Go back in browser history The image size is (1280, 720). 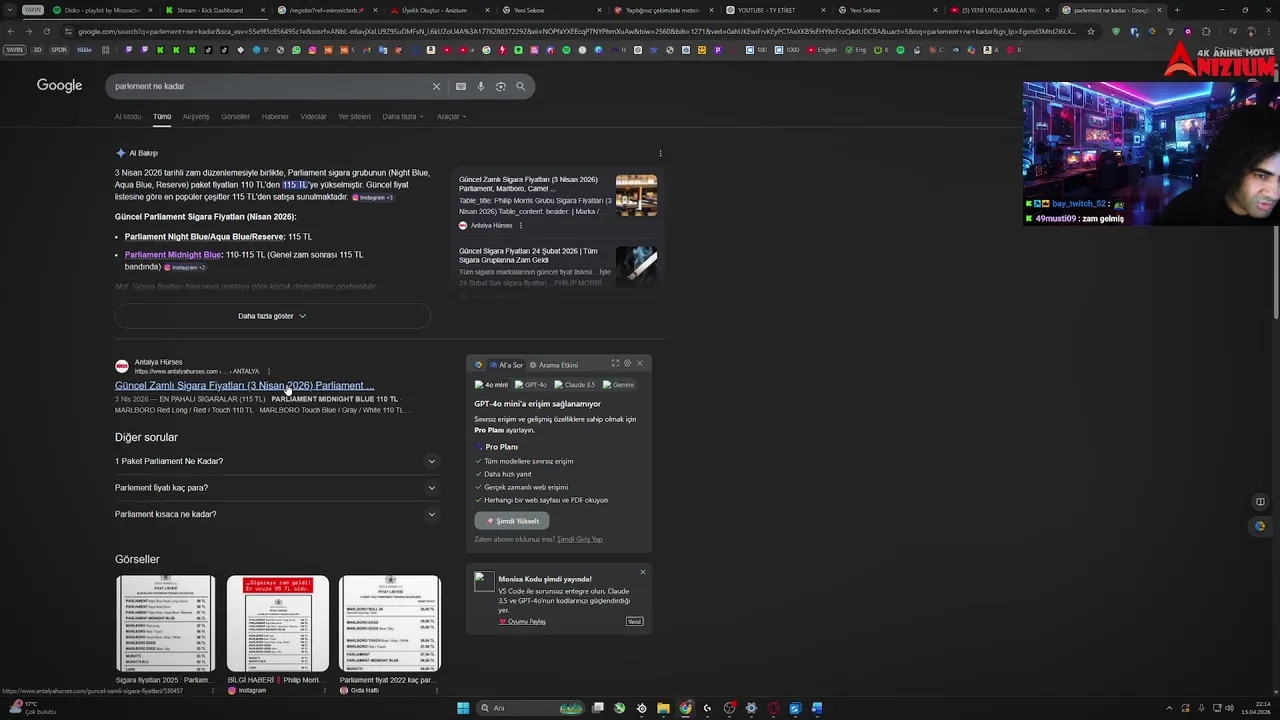point(11,31)
